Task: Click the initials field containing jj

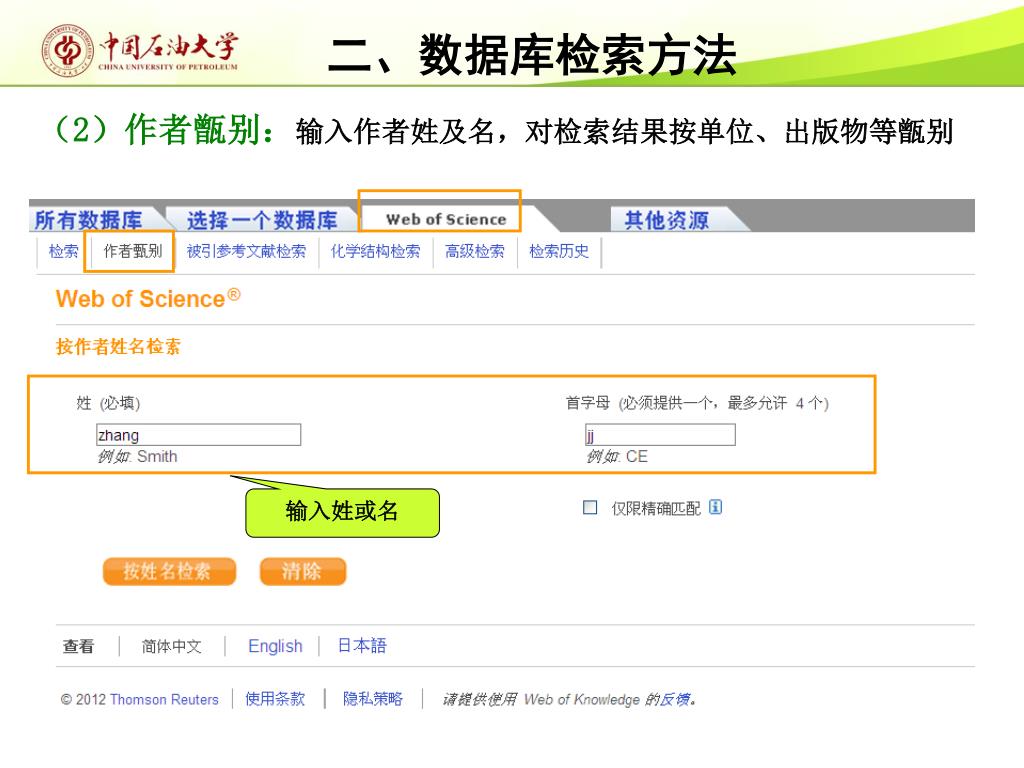Action: point(660,435)
